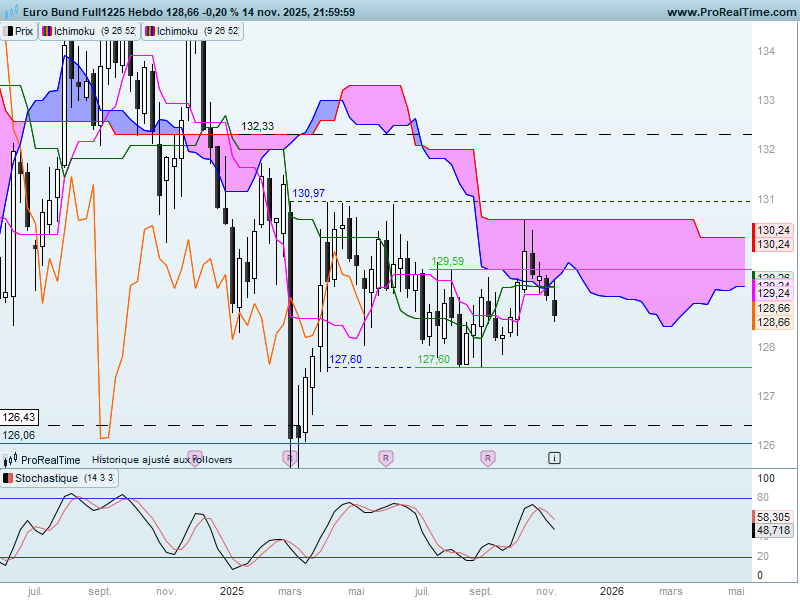Click the rollover R marker near May

386,458
